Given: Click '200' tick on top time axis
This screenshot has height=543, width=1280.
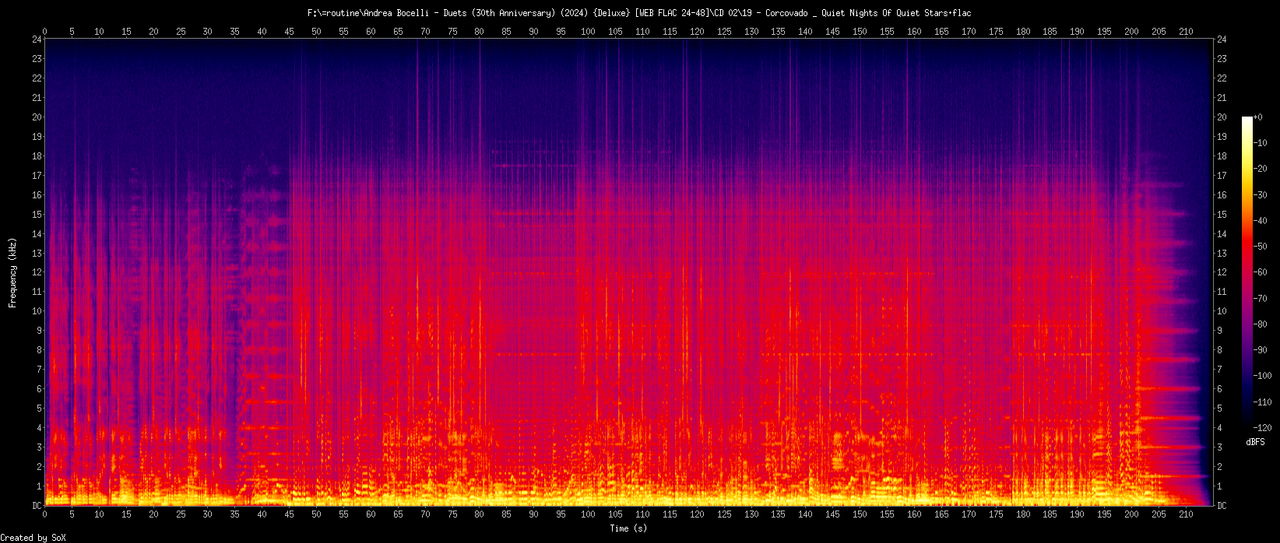Looking at the screenshot, I should pyautogui.click(x=1131, y=31).
